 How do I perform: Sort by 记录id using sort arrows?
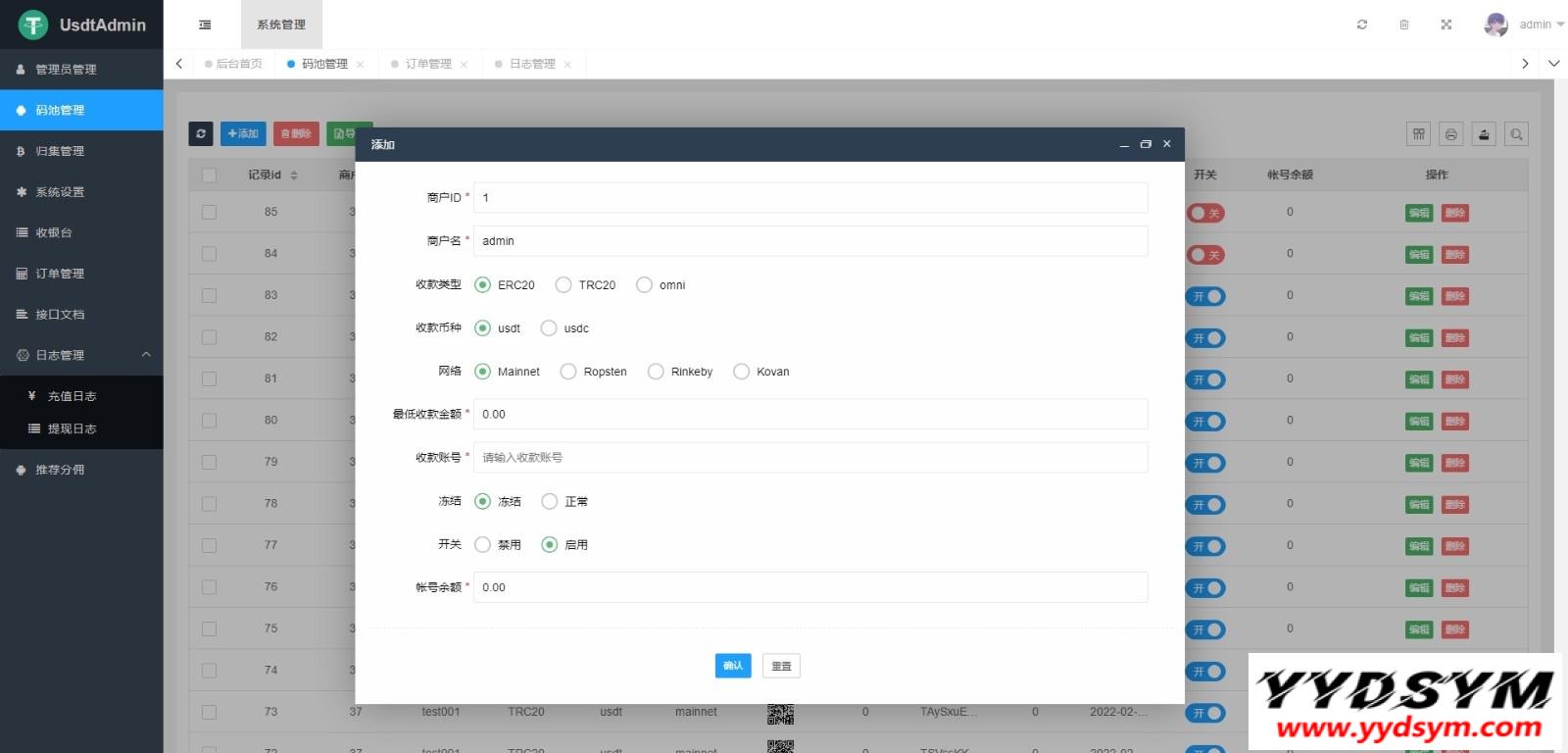pos(294,176)
